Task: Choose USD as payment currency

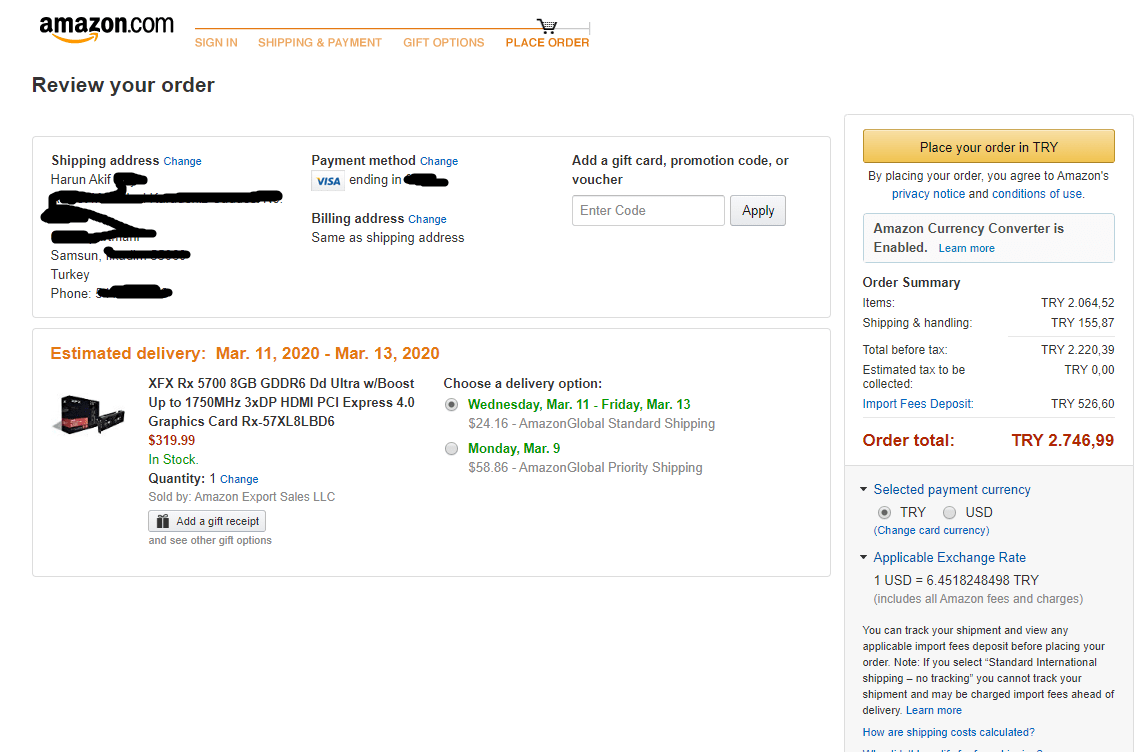Action: (x=949, y=512)
